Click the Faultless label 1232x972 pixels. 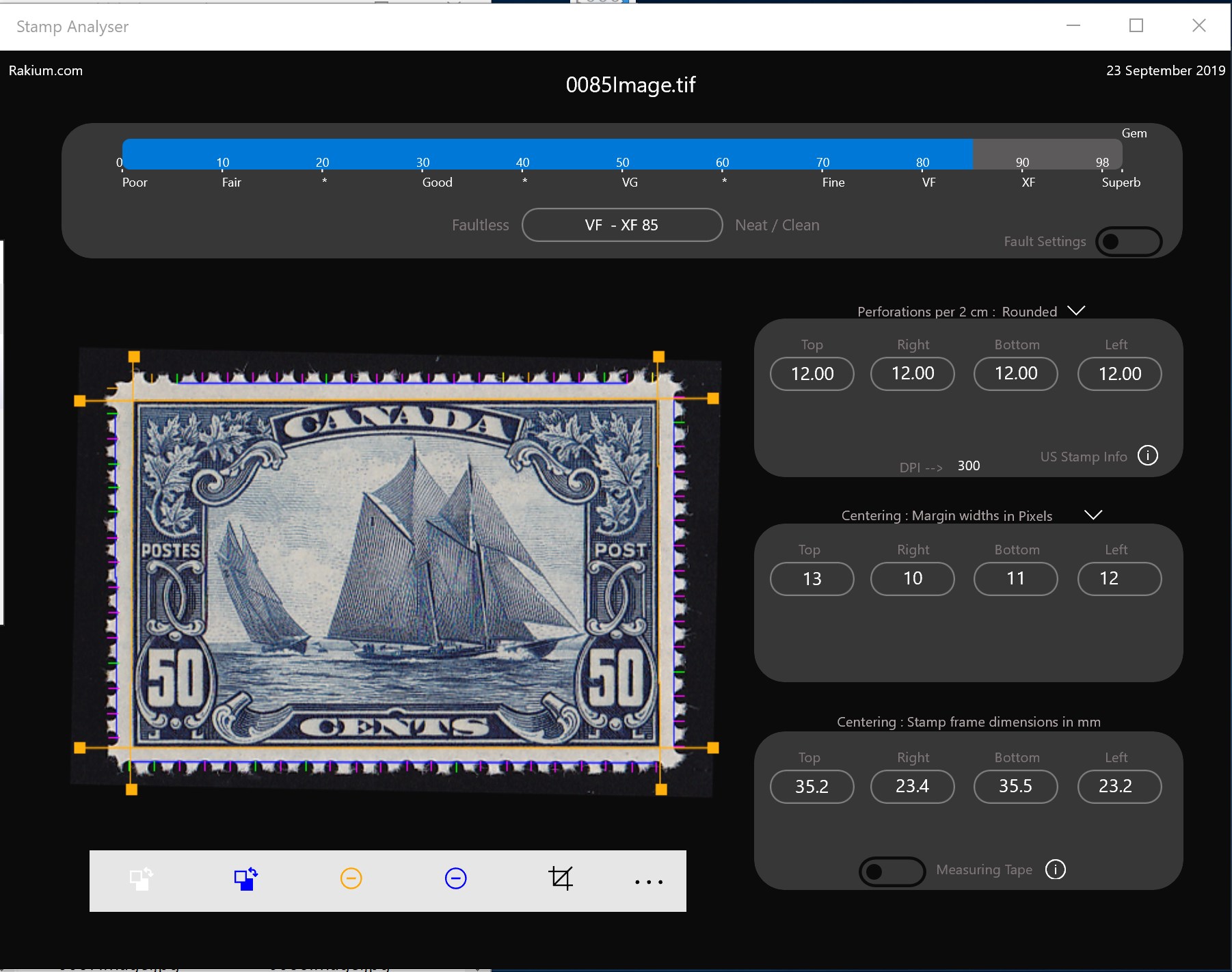coord(481,225)
